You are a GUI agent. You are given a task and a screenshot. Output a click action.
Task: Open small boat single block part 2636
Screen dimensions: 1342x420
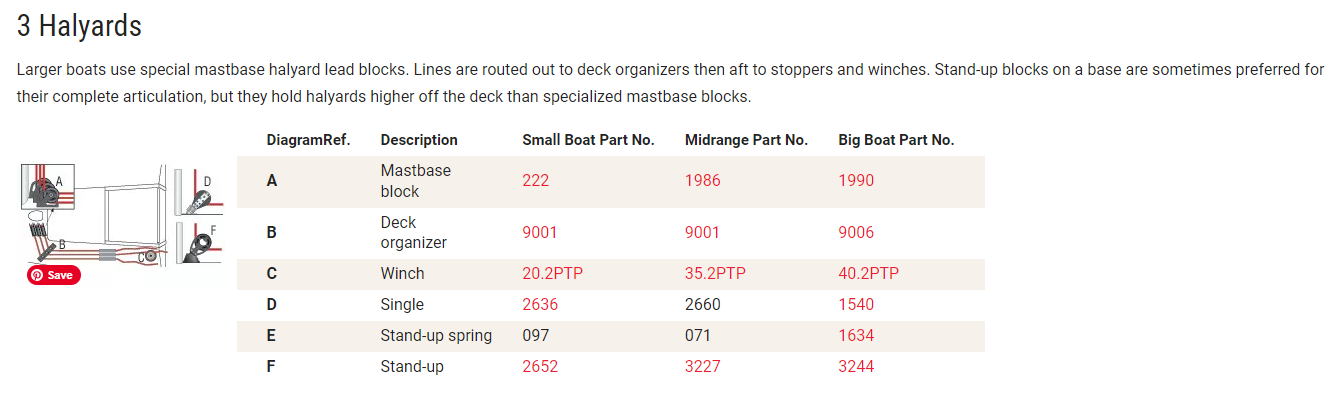pyautogui.click(x=540, y=305)
